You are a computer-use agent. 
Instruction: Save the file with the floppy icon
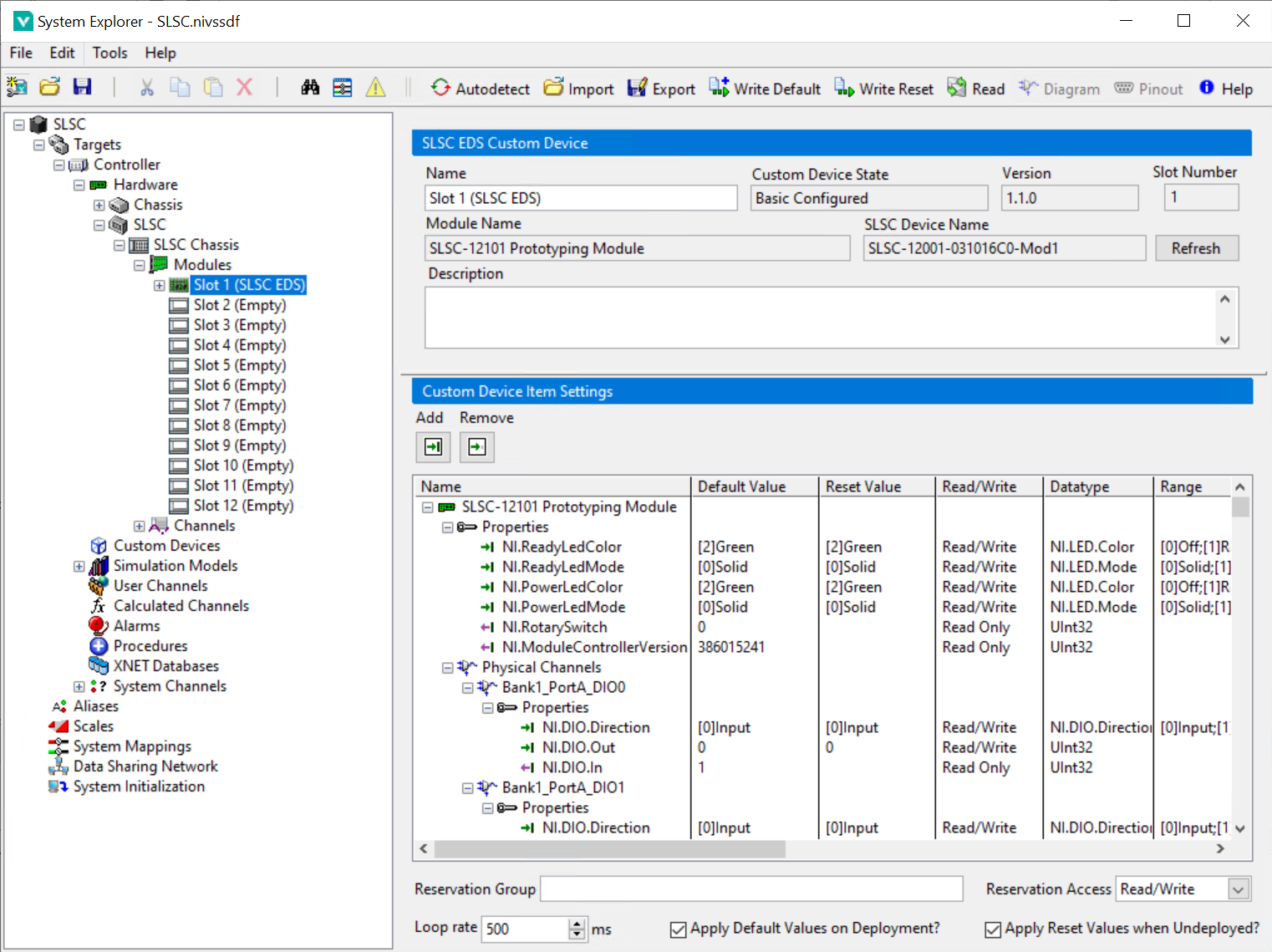click(x=82, y=87)
